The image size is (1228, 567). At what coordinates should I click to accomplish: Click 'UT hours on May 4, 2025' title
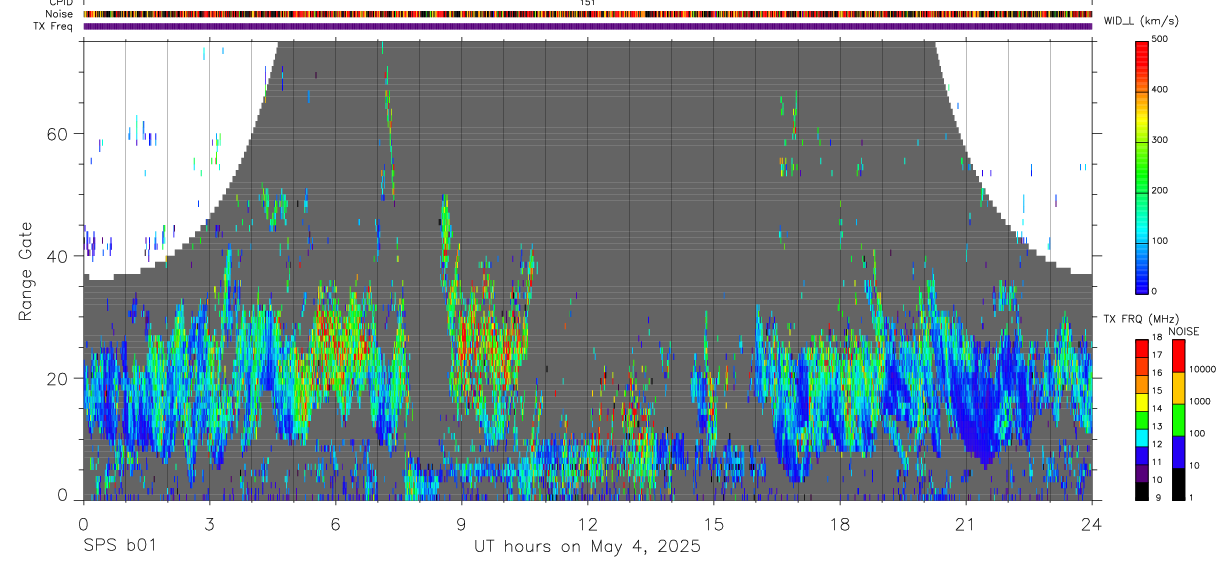587,547
